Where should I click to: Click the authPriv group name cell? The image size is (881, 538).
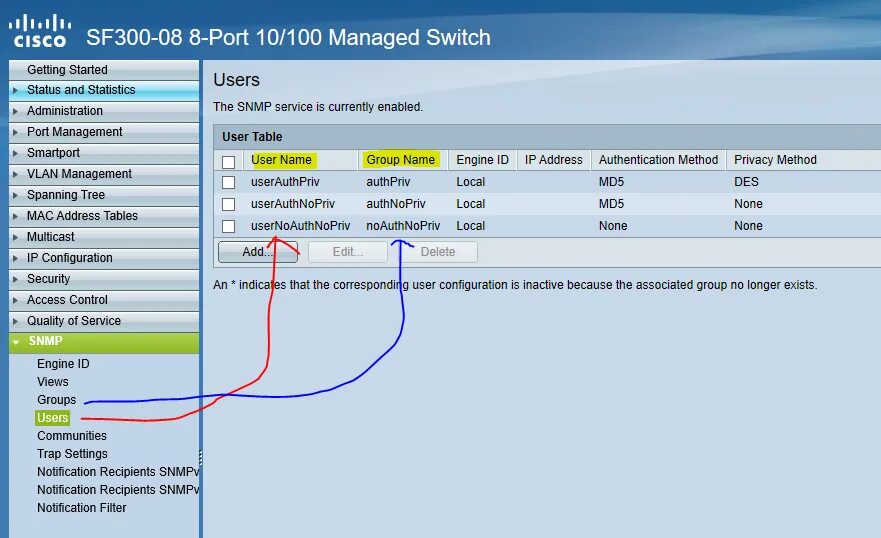pos(388,182)
